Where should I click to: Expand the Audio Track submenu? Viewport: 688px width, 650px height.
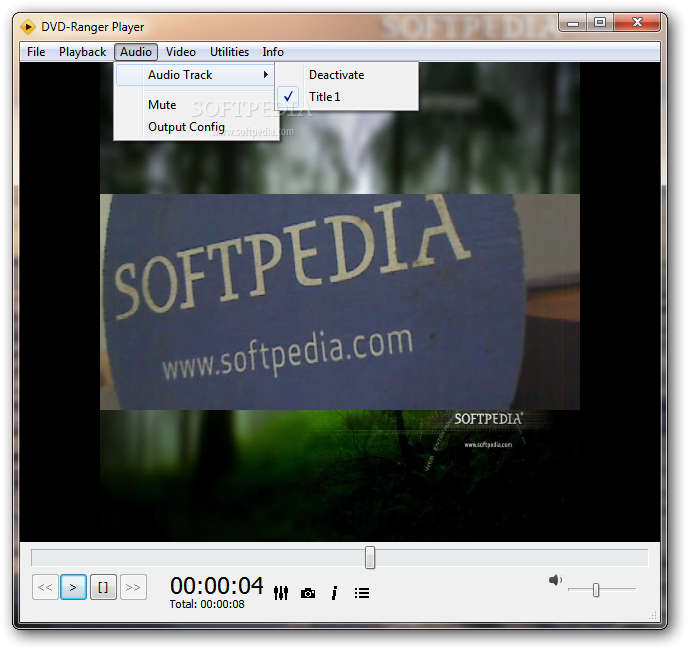[x=195, y=75]
